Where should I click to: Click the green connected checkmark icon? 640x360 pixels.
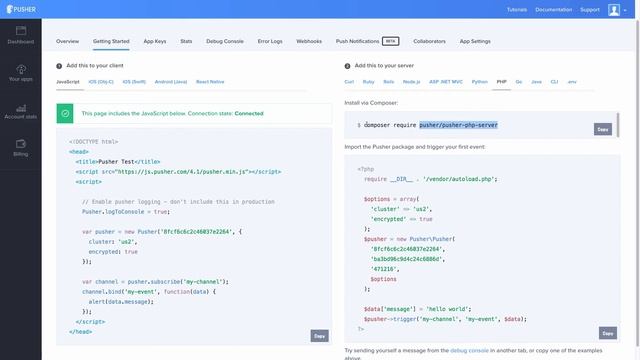65,113
